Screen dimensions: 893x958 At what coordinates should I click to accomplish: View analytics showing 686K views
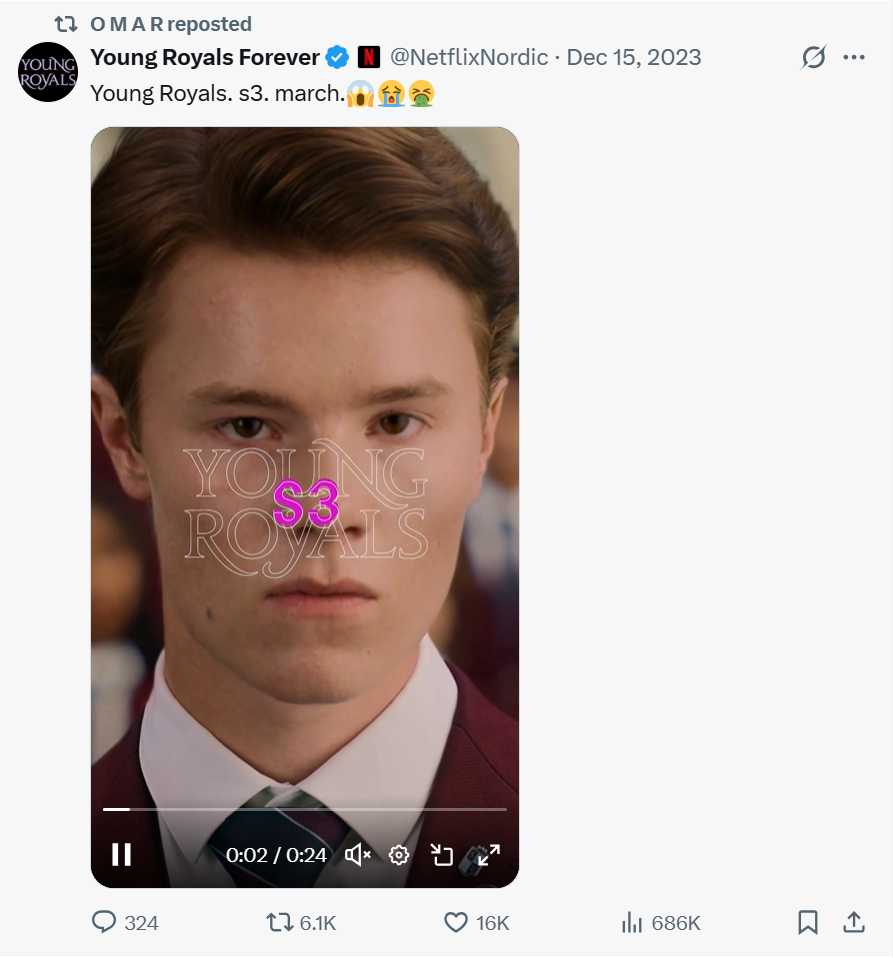point(631,922)
